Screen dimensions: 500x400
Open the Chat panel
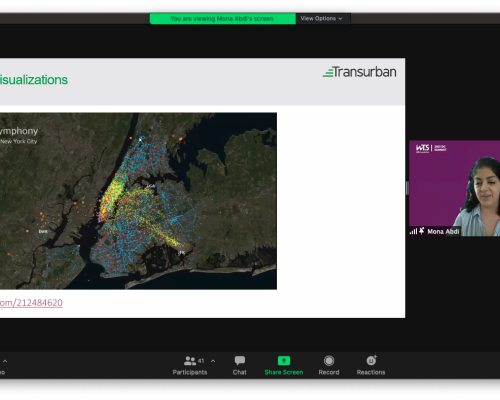(x=239, y=365)
